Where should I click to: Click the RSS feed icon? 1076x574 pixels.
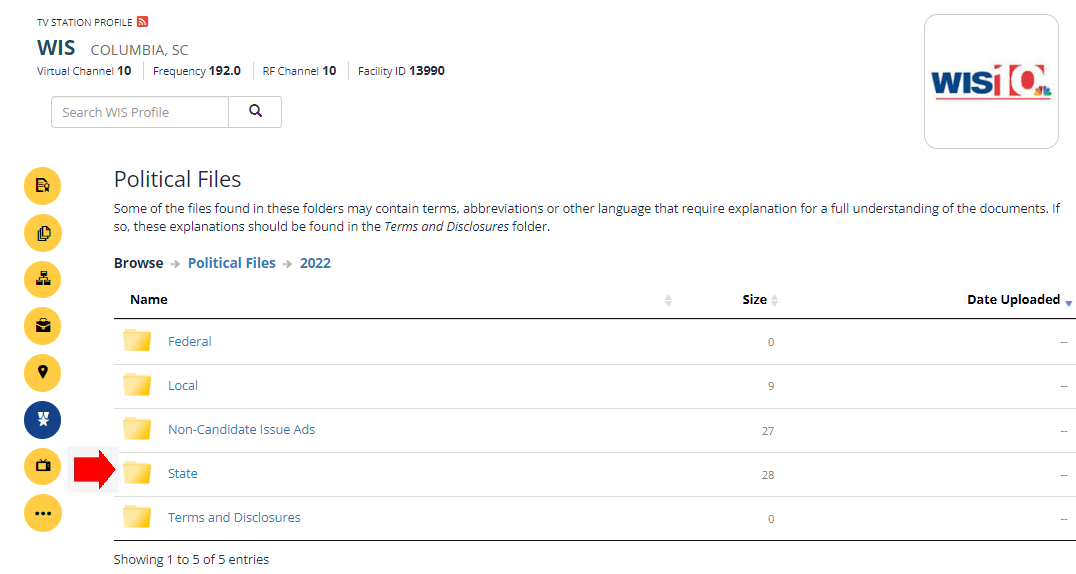pyautogui.click(x=142, y=22)
